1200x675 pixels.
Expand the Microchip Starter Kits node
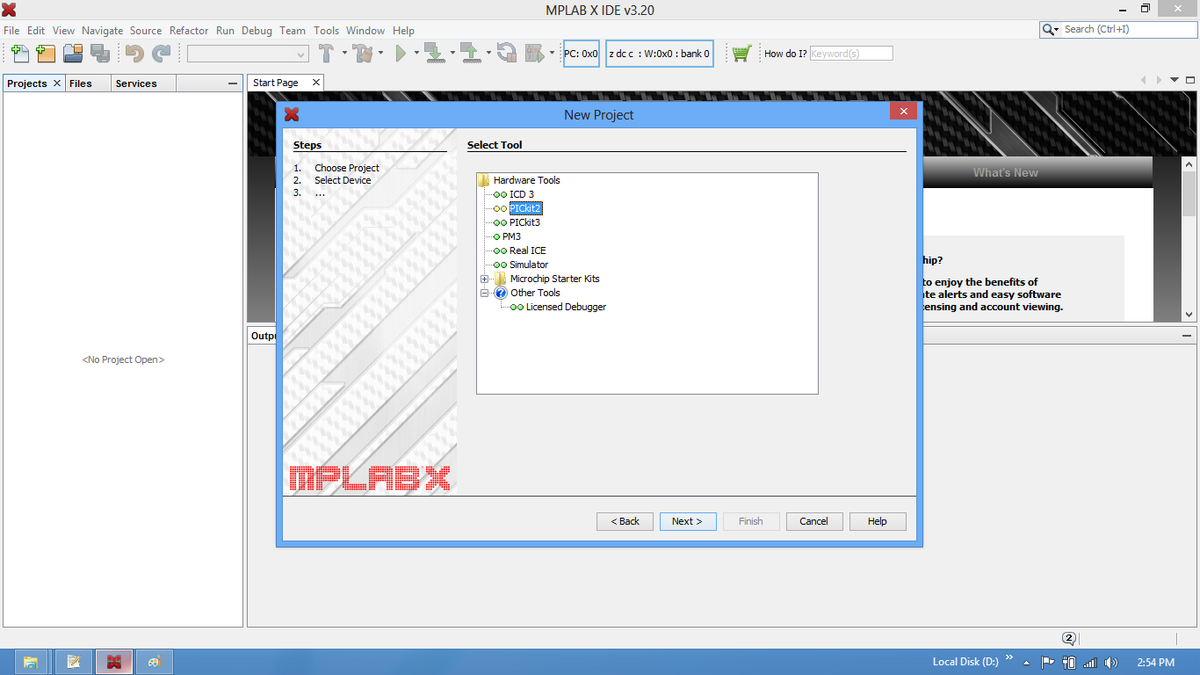pos(485,279)
